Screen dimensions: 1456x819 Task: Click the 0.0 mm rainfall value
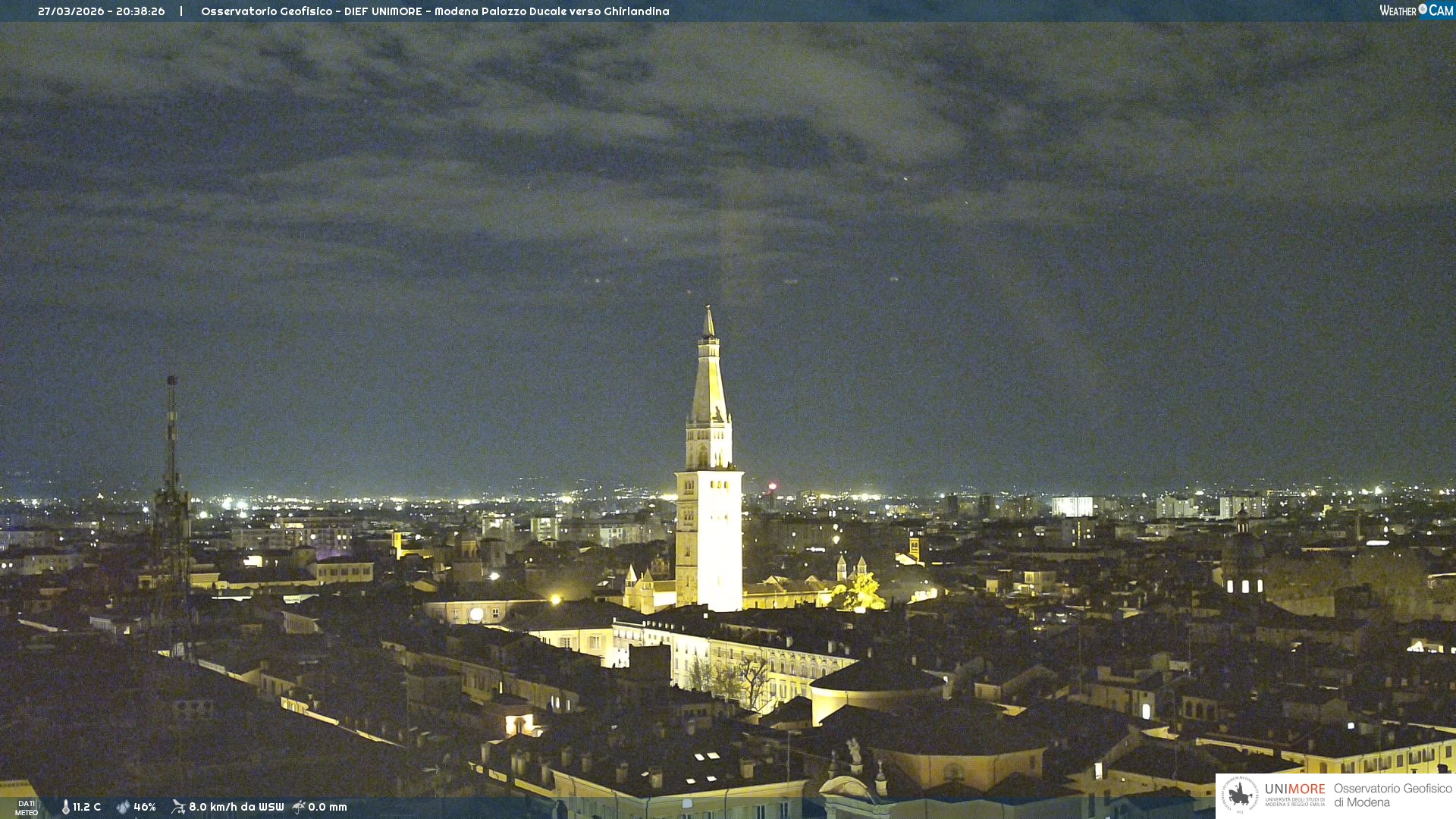(328, 807)
